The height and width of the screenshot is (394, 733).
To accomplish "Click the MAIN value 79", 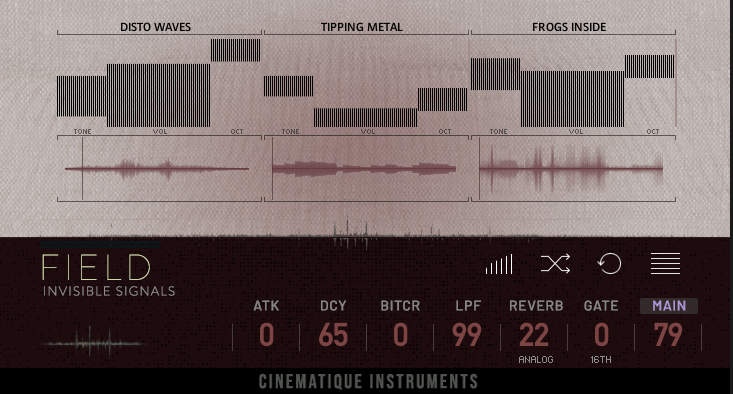I will (x=668, y=336).
